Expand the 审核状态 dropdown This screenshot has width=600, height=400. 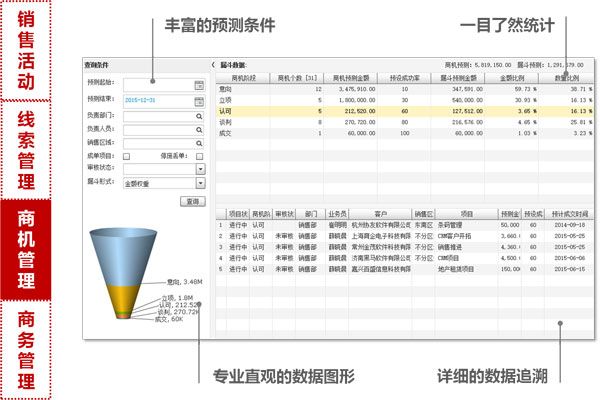click(200, 170)
